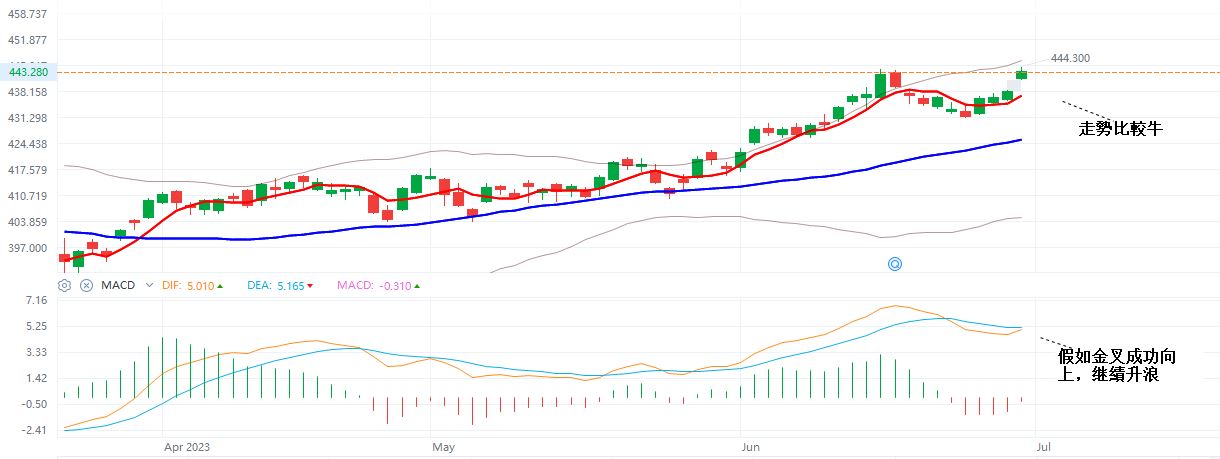Image resolution: width=1220 pixels, height=459 pixels.
Task: Click the 397.000 price axis label
Action: pos(28,248)
